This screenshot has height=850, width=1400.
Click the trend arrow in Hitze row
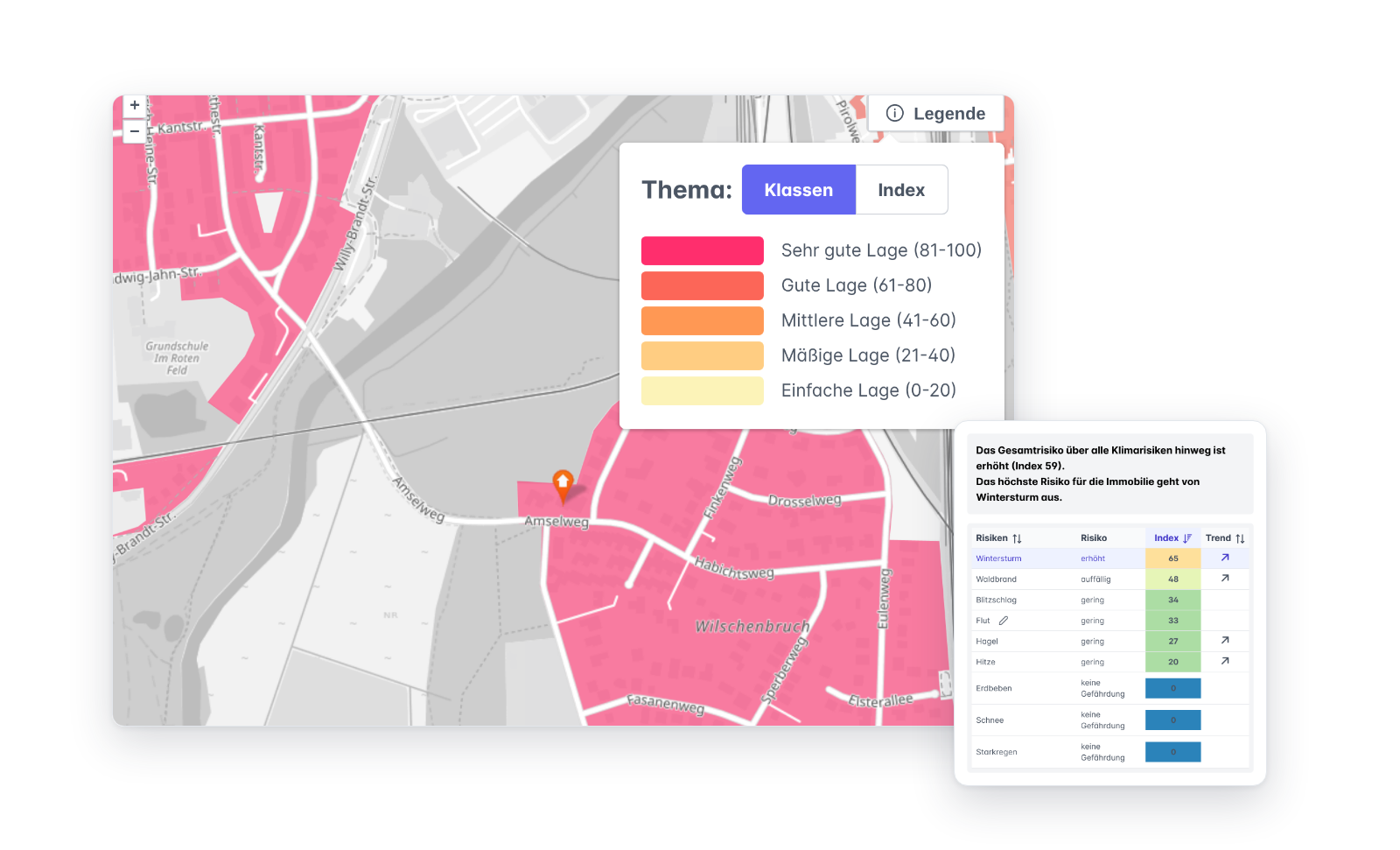pos(1225,662)
